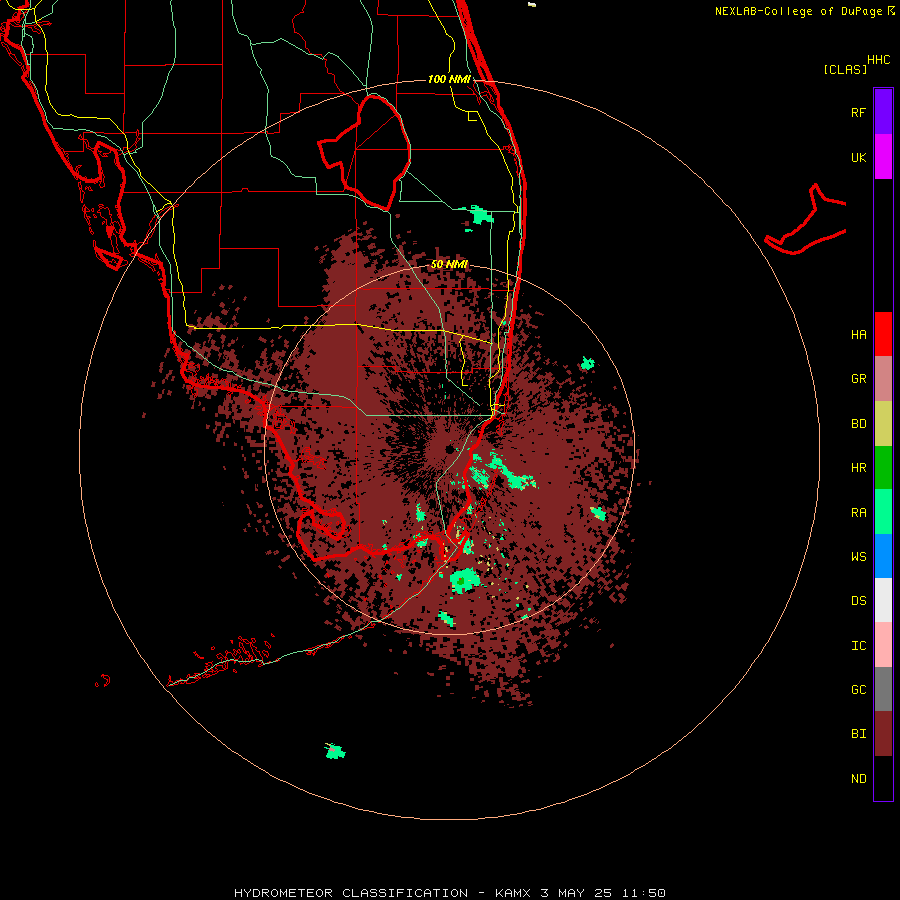This screenshot has width=900, height=900.
Task: Click the 'DS' legend label
Action: (x=858, y=601)
